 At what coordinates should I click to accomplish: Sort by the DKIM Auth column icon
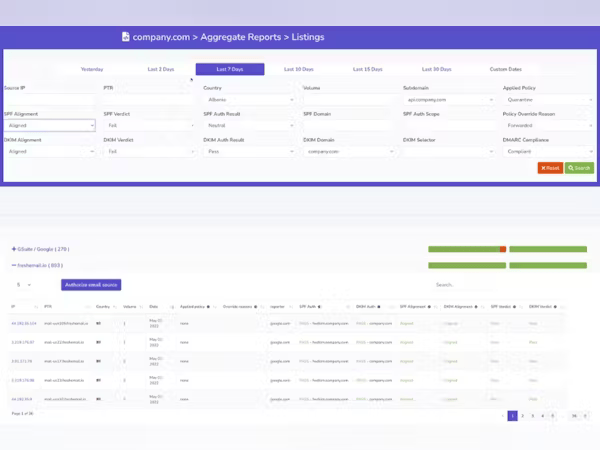(379, 306)
